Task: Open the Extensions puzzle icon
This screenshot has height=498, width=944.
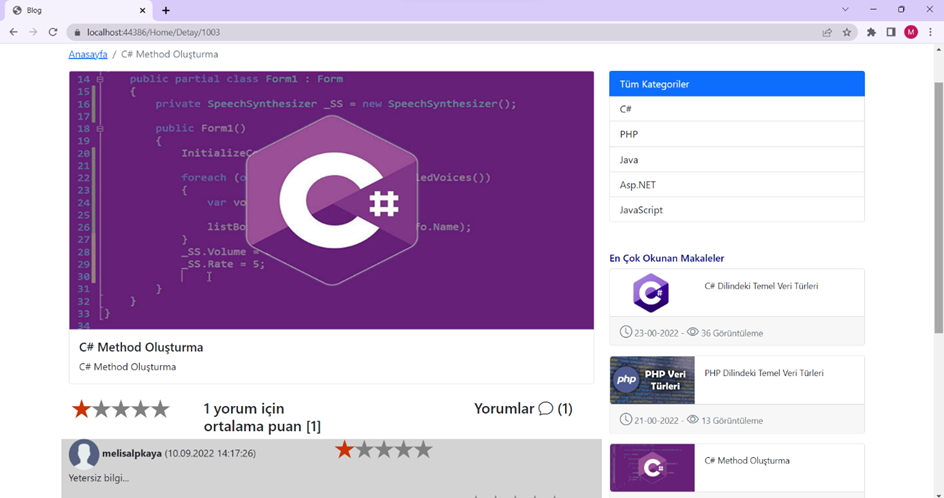Action: pos(871,33)
